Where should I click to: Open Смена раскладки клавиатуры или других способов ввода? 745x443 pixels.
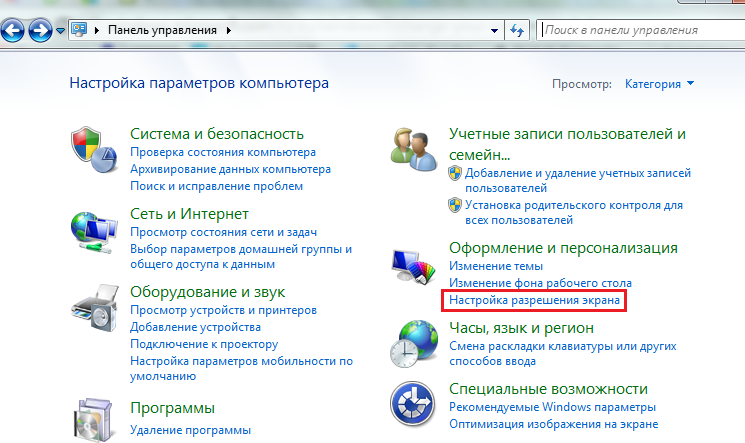[563, 354]
